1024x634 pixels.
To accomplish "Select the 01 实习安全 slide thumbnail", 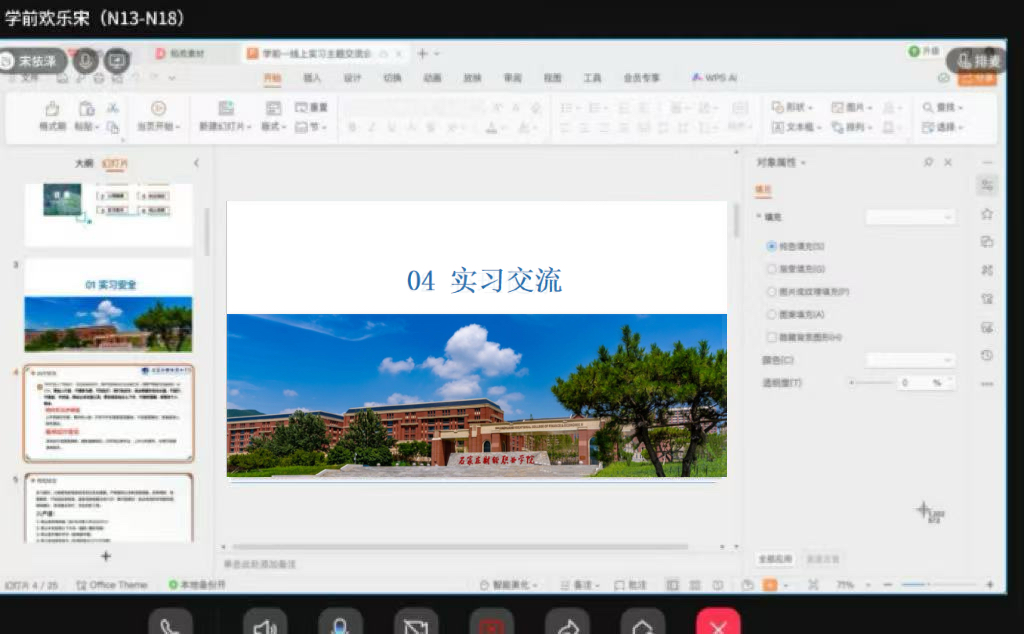I will (108, 305).
